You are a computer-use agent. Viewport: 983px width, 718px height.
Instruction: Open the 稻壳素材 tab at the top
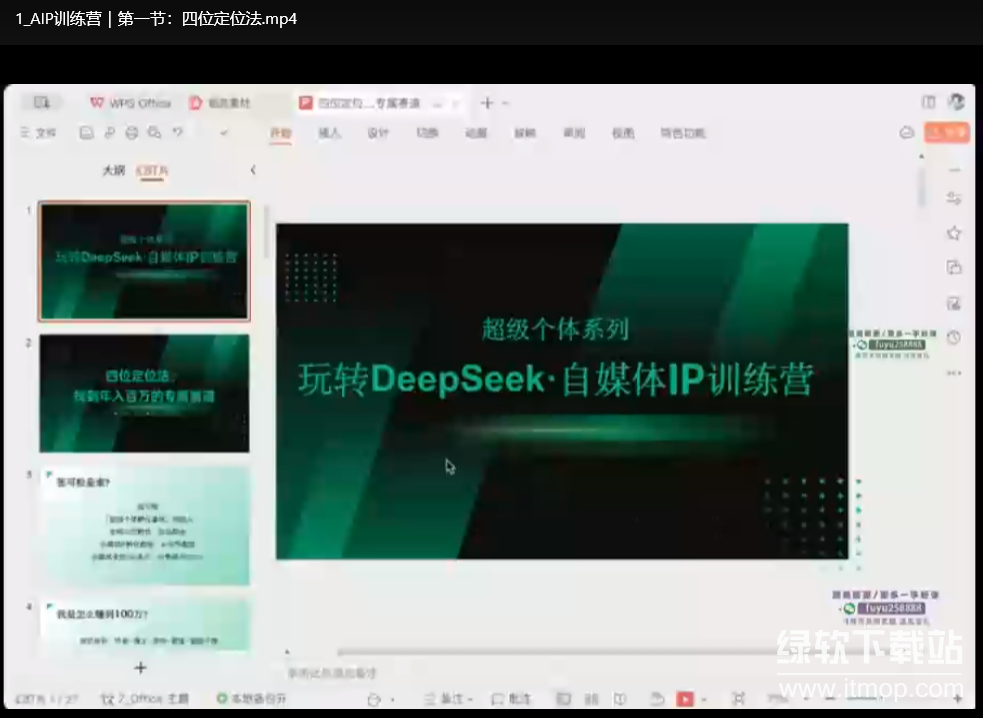pyautogui.click(x=222, y=102)
